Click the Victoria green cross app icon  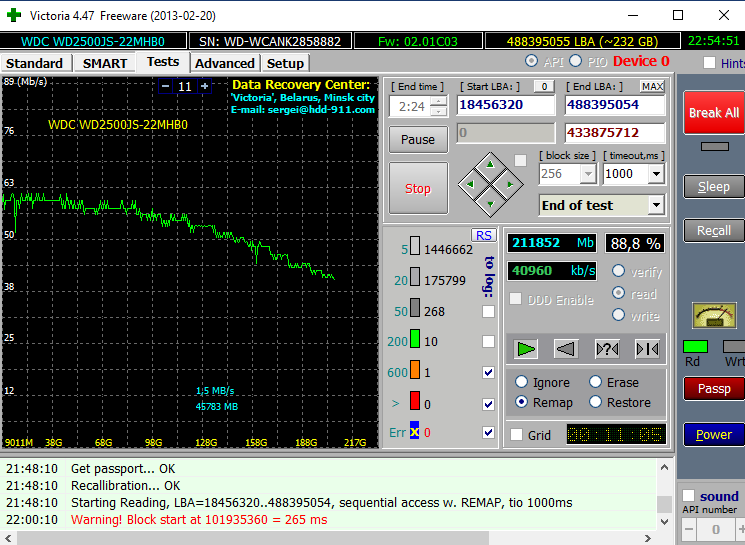coord(14,15)
